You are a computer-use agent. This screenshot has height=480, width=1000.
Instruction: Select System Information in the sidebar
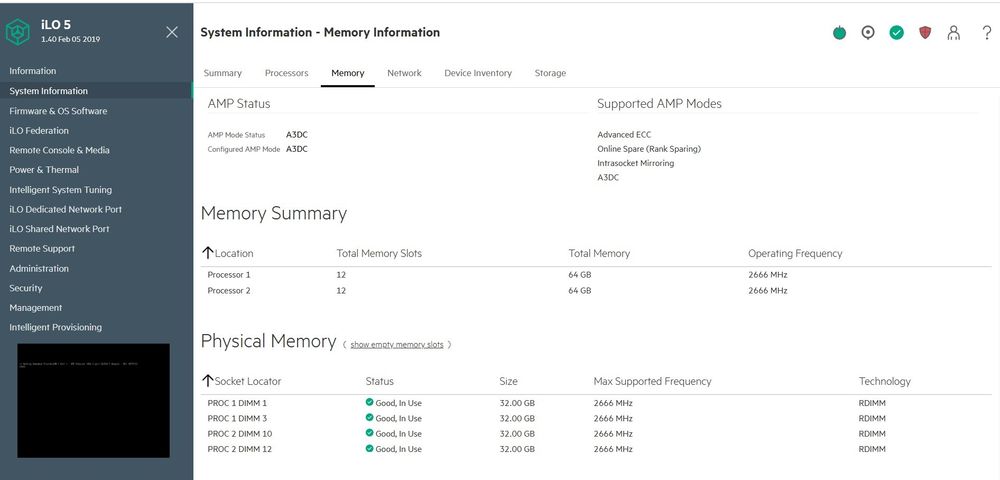tap(96, 91)
